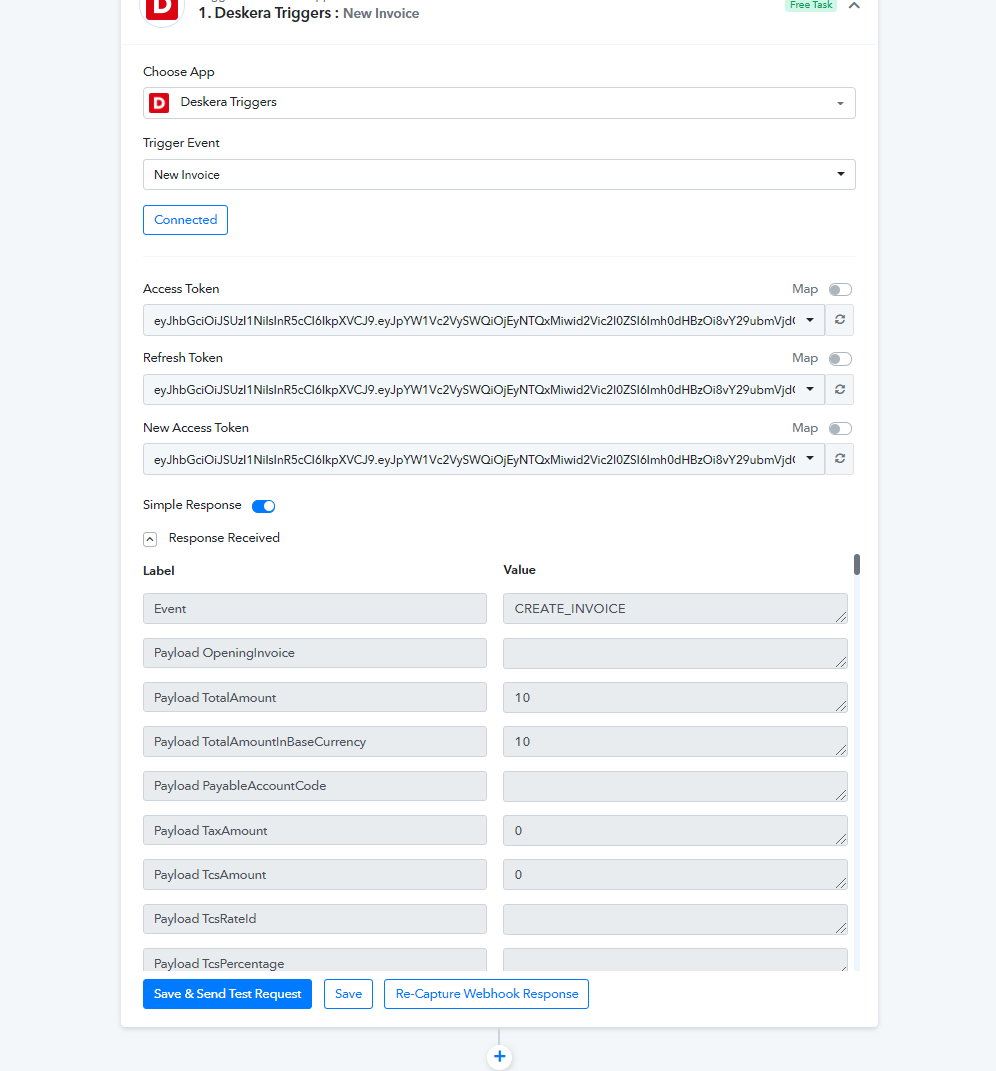Viewport: 996px width, 1071px height.
Task: Click resize handle of CREATE_INVOICE value box
Action: coord(841,617)
